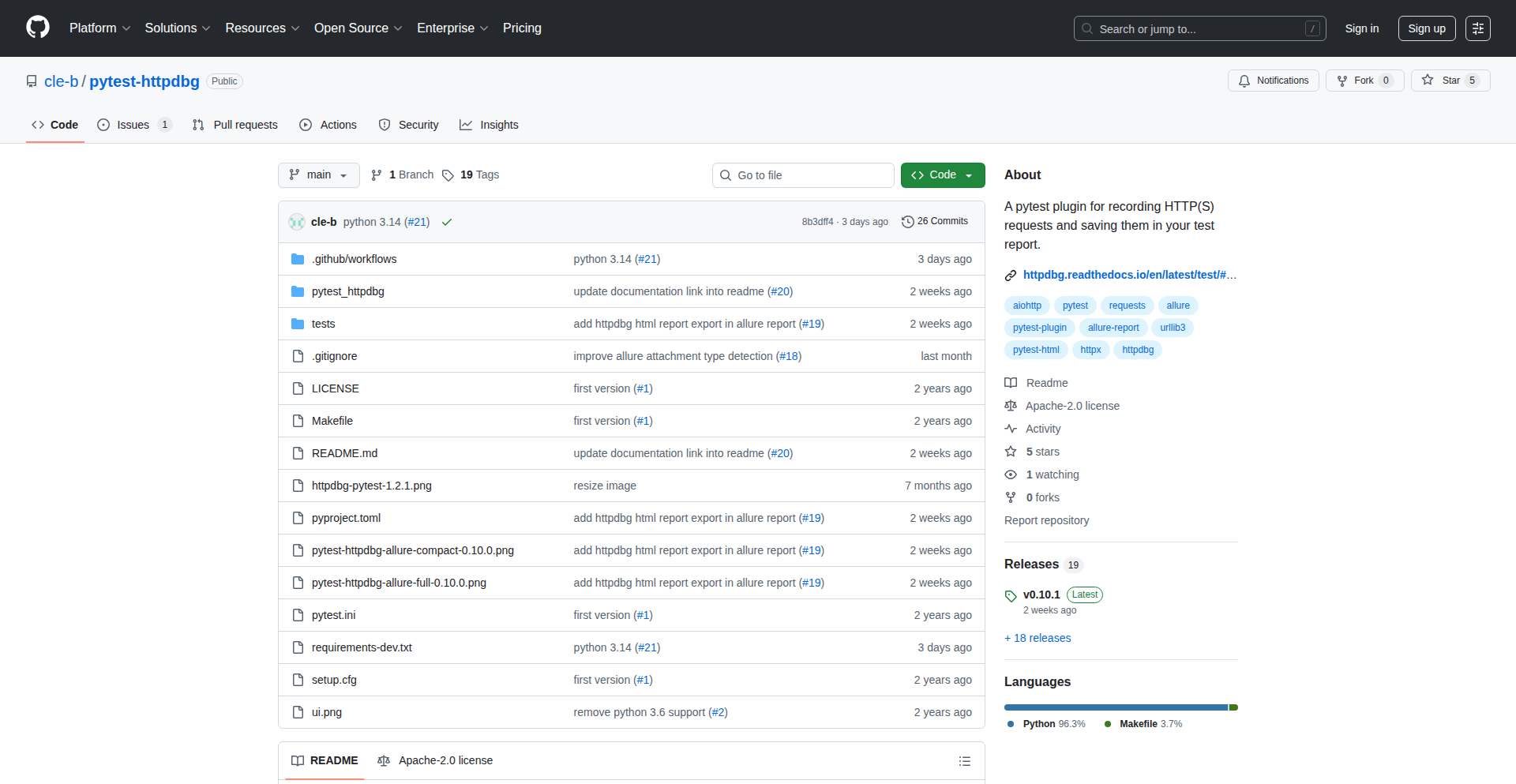
Task: Expand the main branch dropdown
Action: (318, 175)
